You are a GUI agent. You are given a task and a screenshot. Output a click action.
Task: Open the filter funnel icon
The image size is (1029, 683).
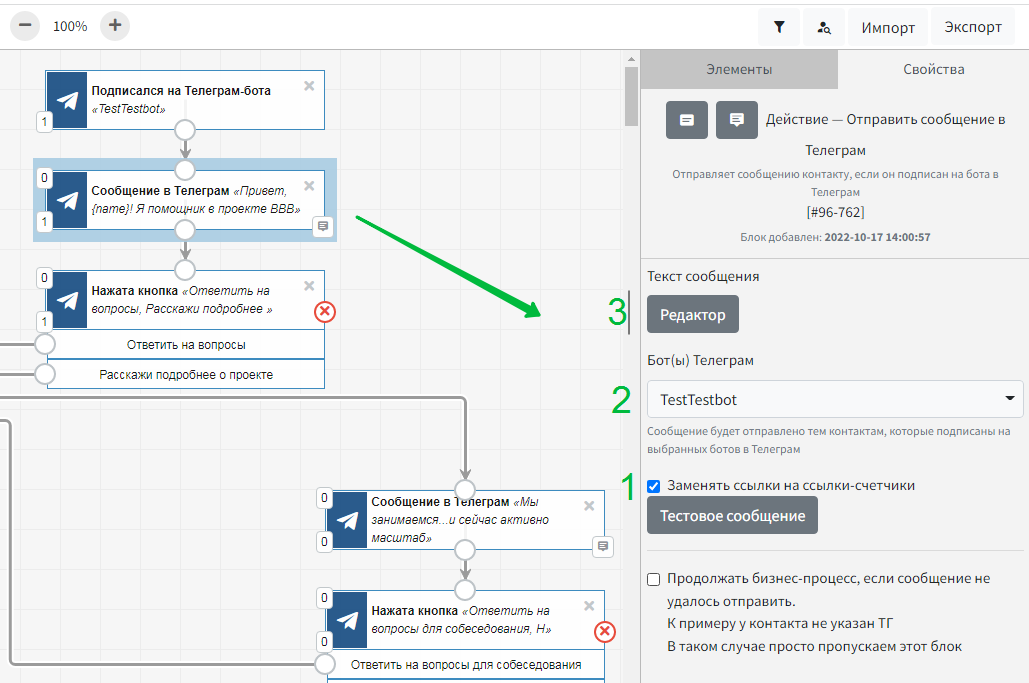[x=779, y=27]
